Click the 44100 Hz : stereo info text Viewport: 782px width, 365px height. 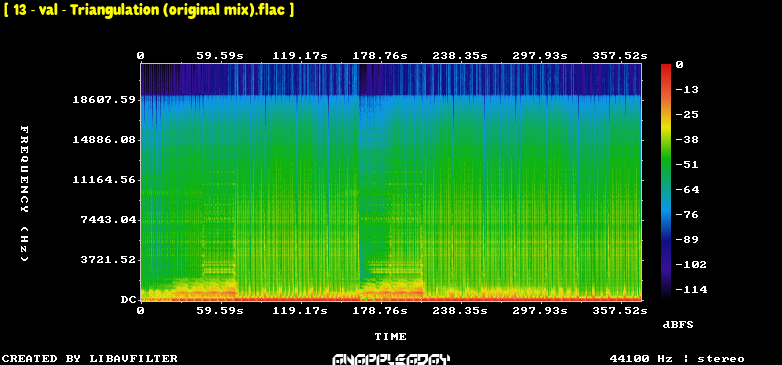click(677, 359)
